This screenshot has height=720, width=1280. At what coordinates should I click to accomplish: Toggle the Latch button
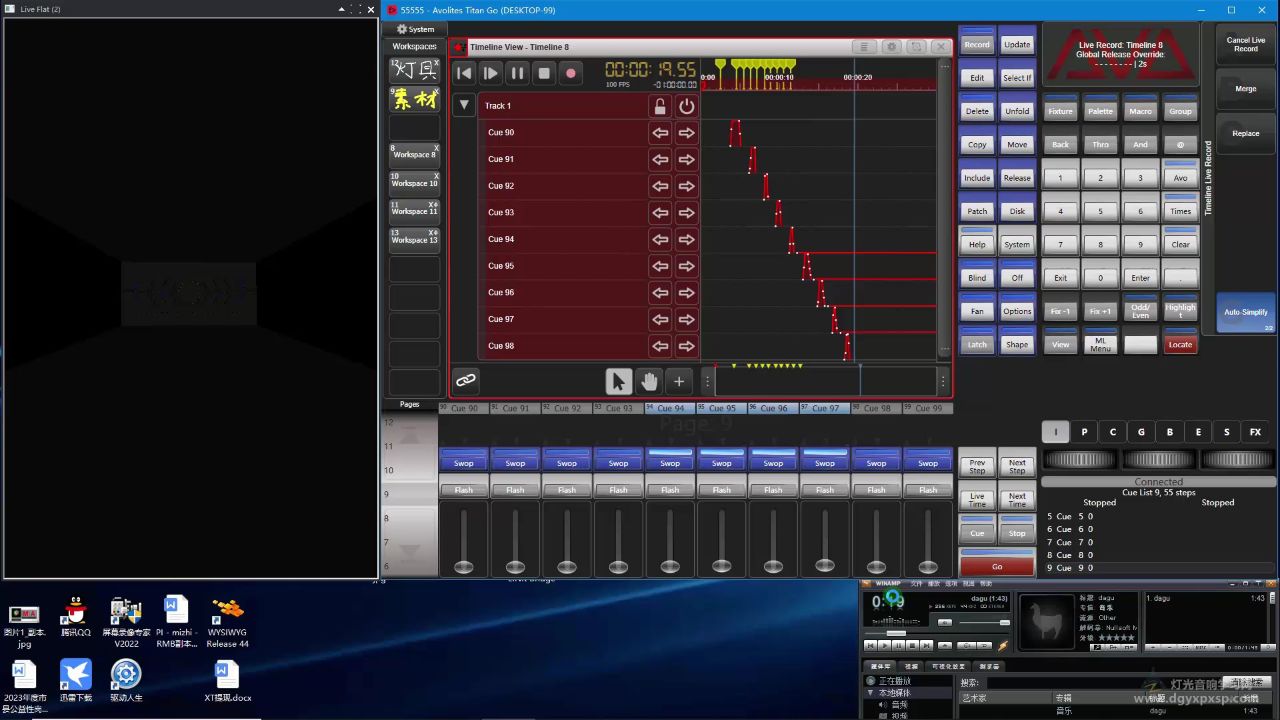point(977,344)
